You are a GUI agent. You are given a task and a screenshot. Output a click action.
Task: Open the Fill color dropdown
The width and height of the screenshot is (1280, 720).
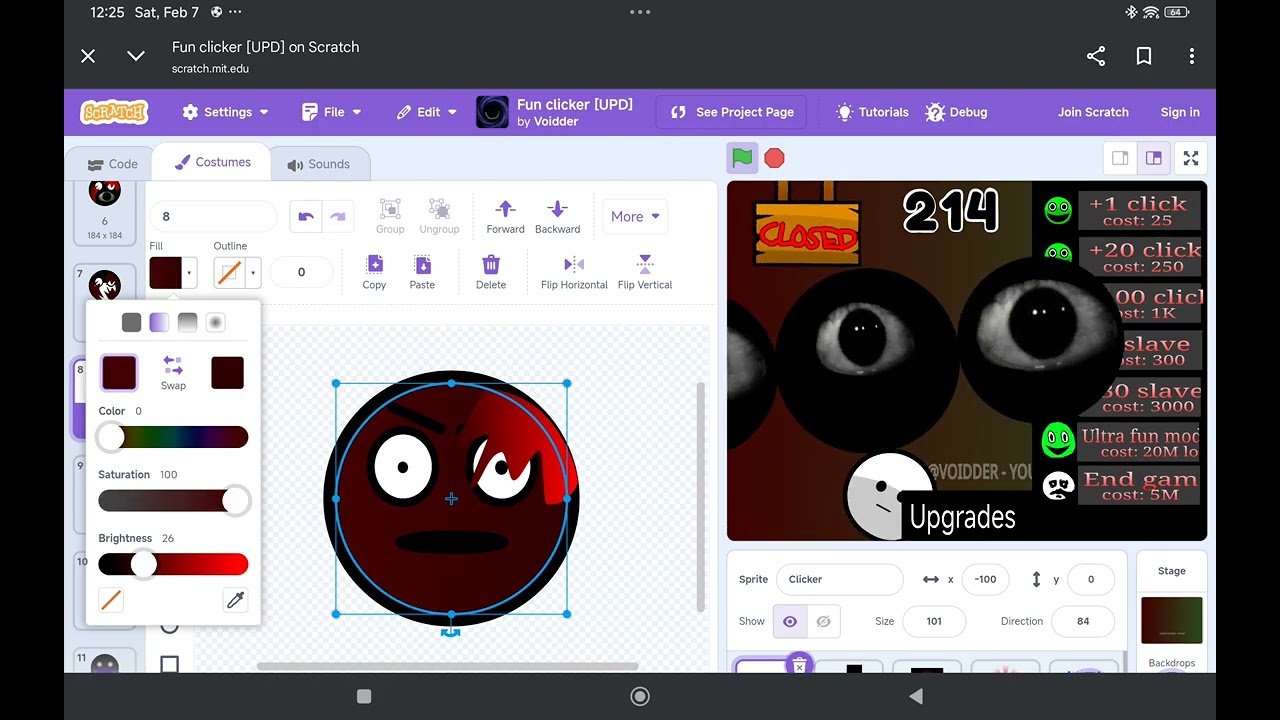pyautogui.click(x=172, y=272)
